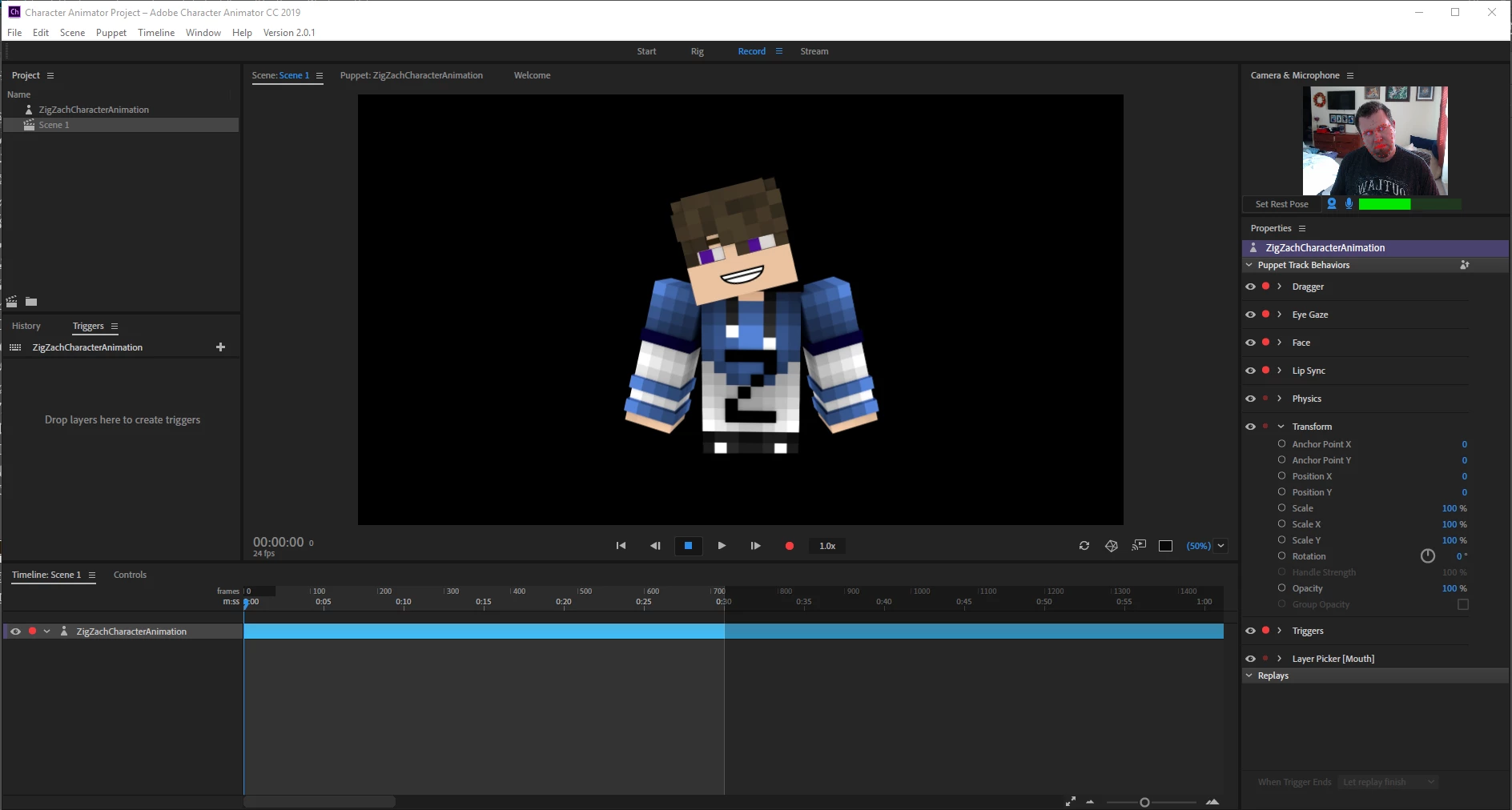Collapse the Transform behavior

1281,427
